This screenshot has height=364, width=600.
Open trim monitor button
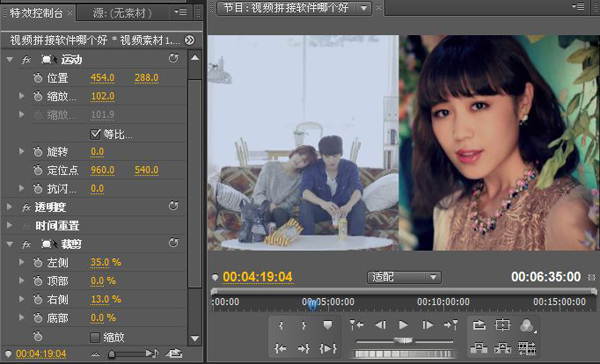(527, 348)
